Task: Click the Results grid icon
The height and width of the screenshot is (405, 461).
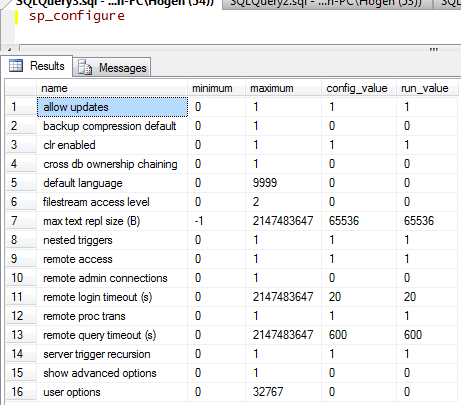Action: click(x=16, y=66)
